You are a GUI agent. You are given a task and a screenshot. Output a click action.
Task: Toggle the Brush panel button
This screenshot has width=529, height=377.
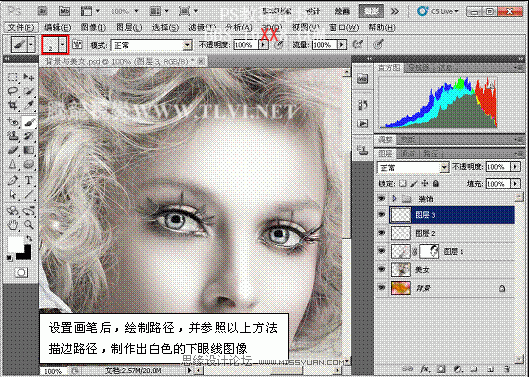coord(78,45)
